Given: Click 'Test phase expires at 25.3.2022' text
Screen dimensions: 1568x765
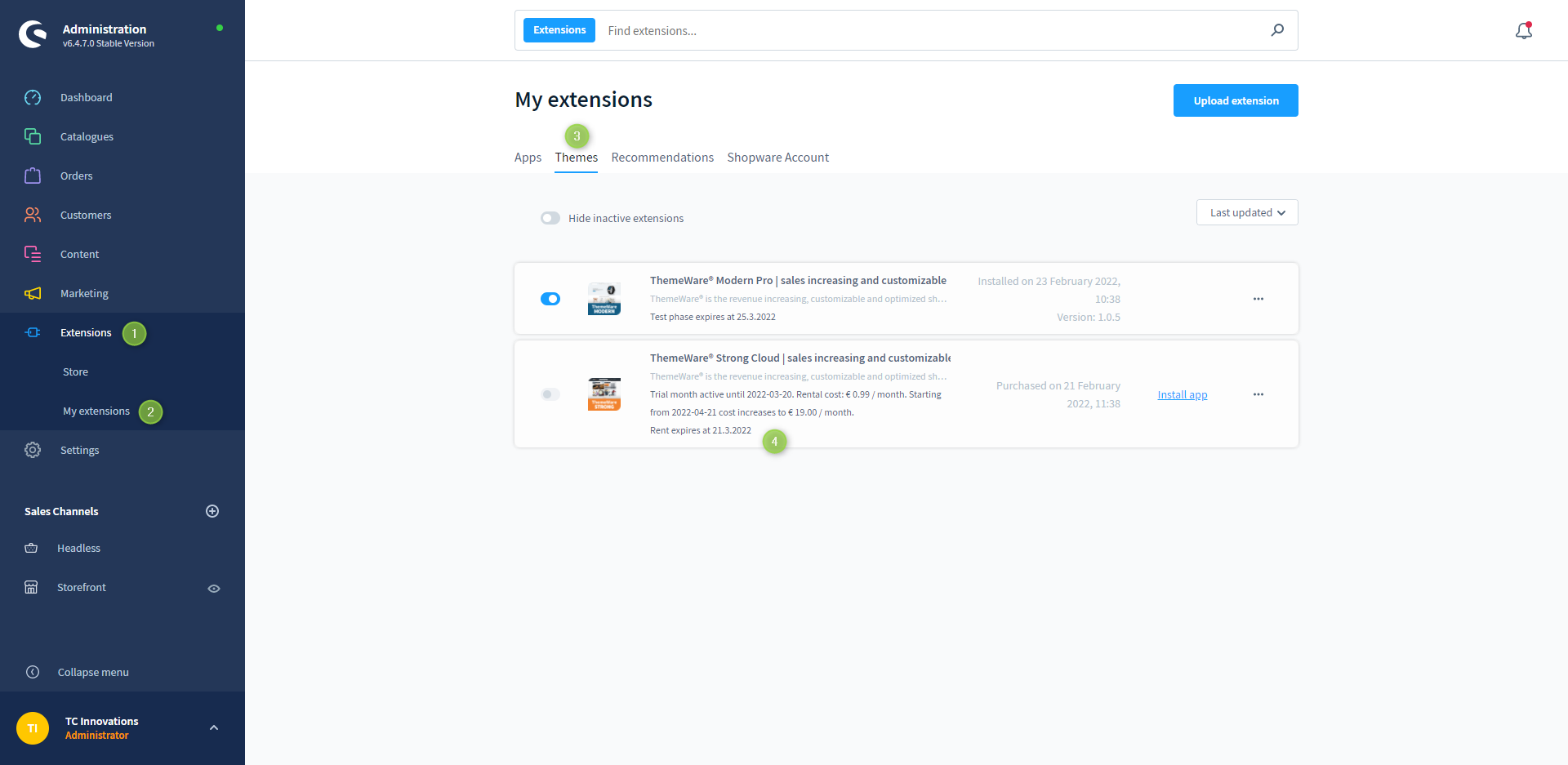Looking at the screenshot, I should point(713,317).
